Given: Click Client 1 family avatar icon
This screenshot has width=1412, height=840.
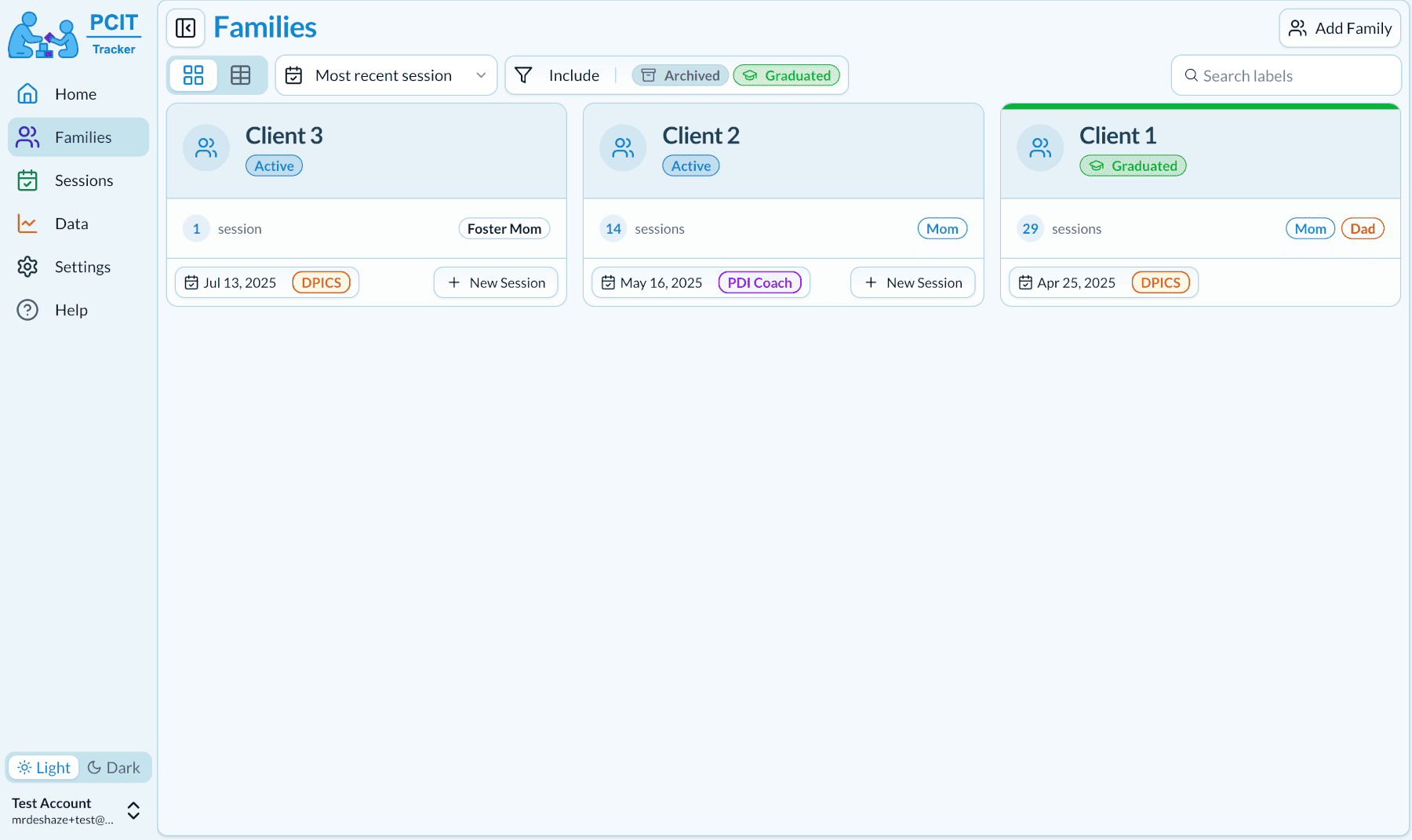Looking at the screenshot, I should (1040, 148).
